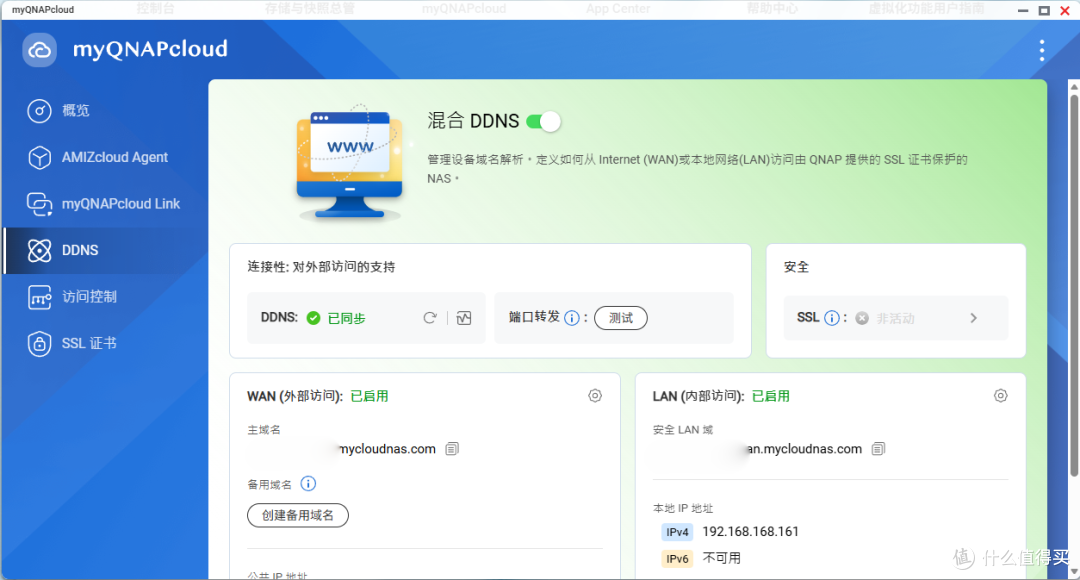Open LAN (内部访问) settings gear
This screenshot has width=1080, height=580.
(x=1001, y=395)
